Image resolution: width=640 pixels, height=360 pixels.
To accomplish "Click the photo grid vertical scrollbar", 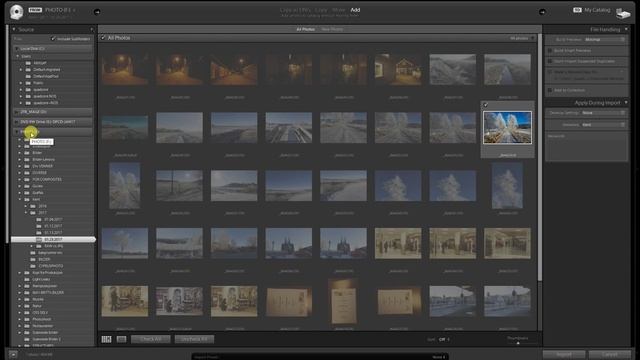I will coord(540,157).
